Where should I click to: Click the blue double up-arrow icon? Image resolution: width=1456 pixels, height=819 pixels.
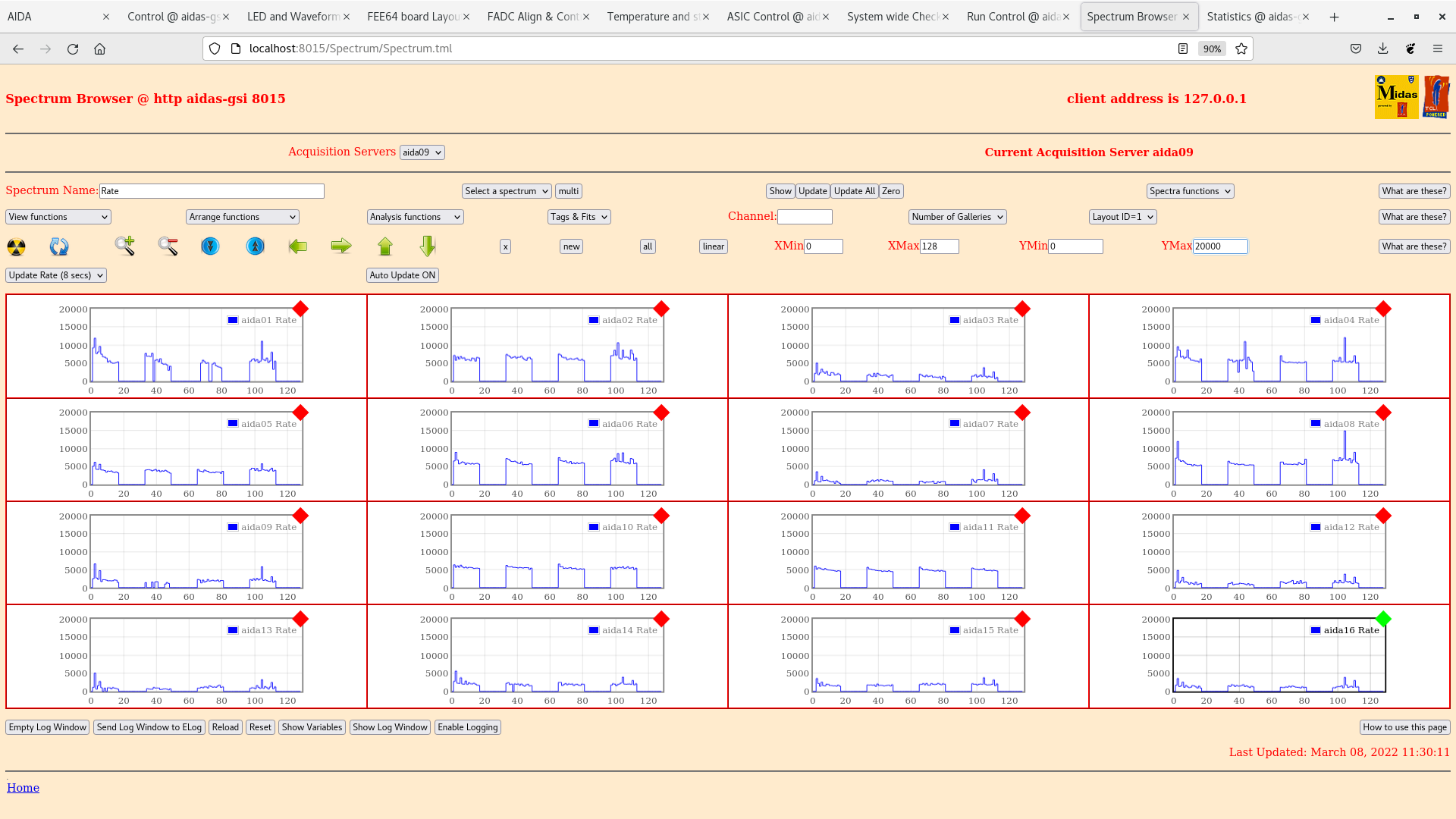pyautogui.click(x=256, y=246)
